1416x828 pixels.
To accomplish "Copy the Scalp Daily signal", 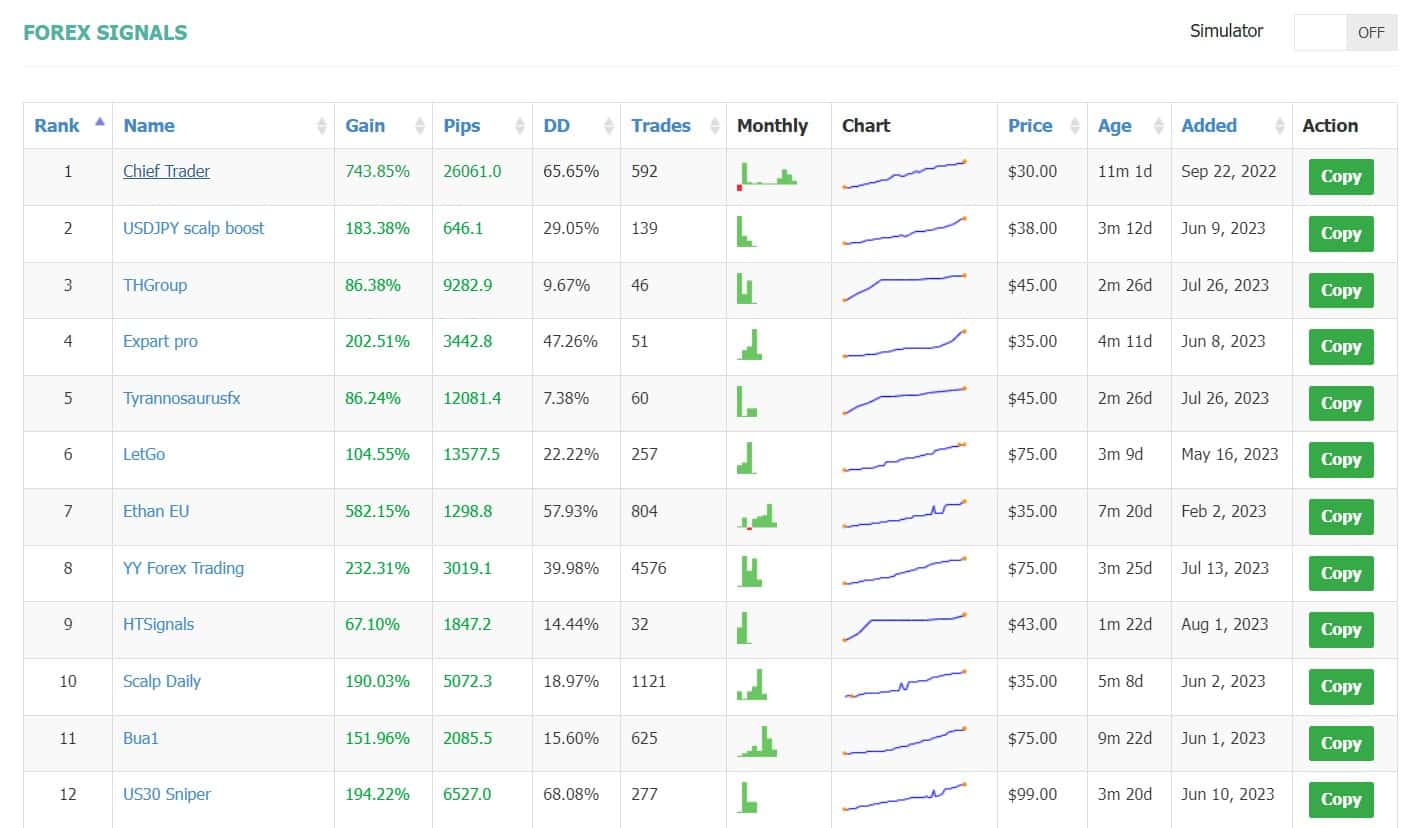I will click(1341, 687).
